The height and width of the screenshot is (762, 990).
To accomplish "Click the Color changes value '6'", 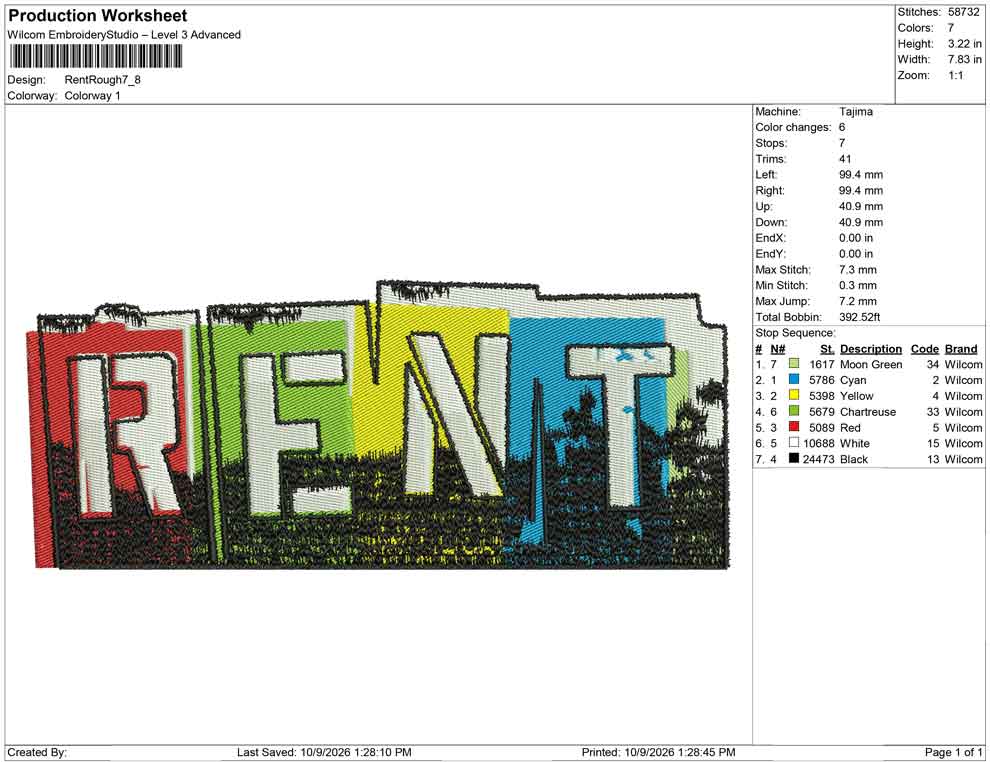I will [x=842, y=128].
